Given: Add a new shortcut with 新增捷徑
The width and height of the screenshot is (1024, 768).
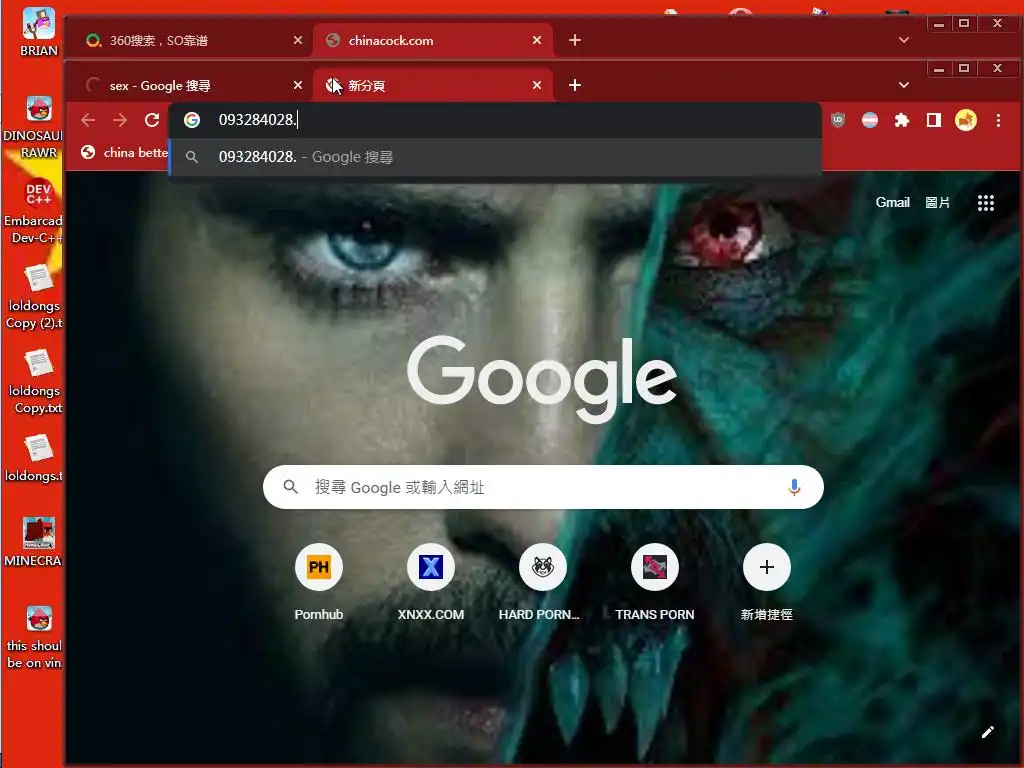Looking at the screenshot, I should click(767, 581).
